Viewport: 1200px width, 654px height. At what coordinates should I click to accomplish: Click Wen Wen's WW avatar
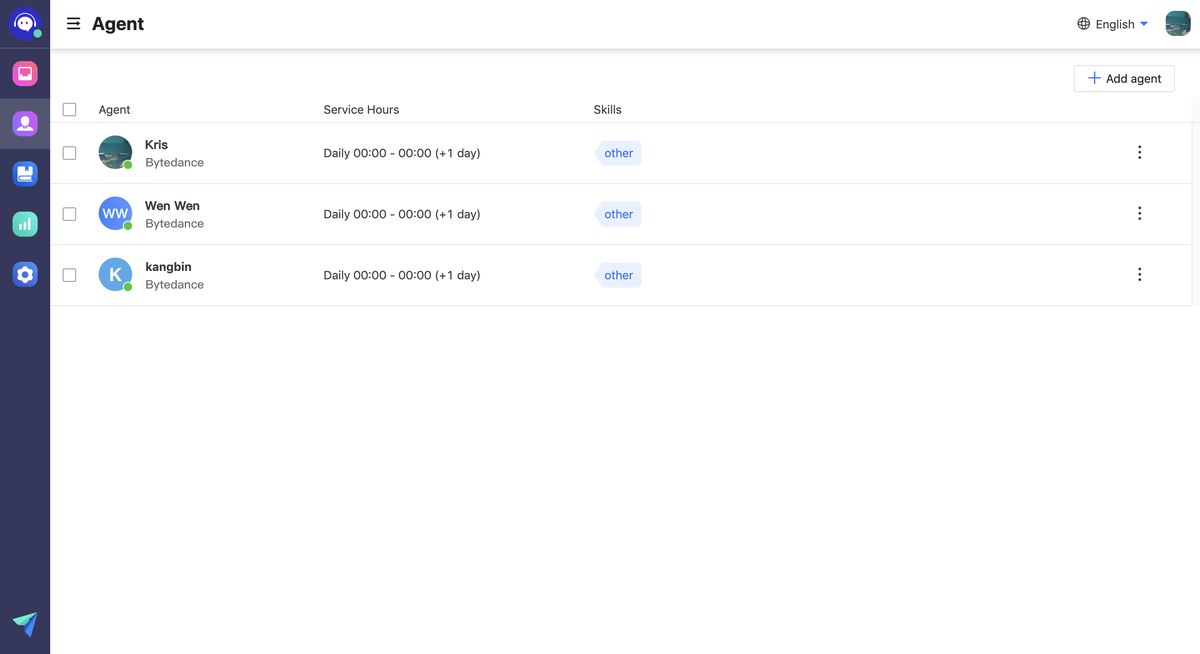[115, 214]
